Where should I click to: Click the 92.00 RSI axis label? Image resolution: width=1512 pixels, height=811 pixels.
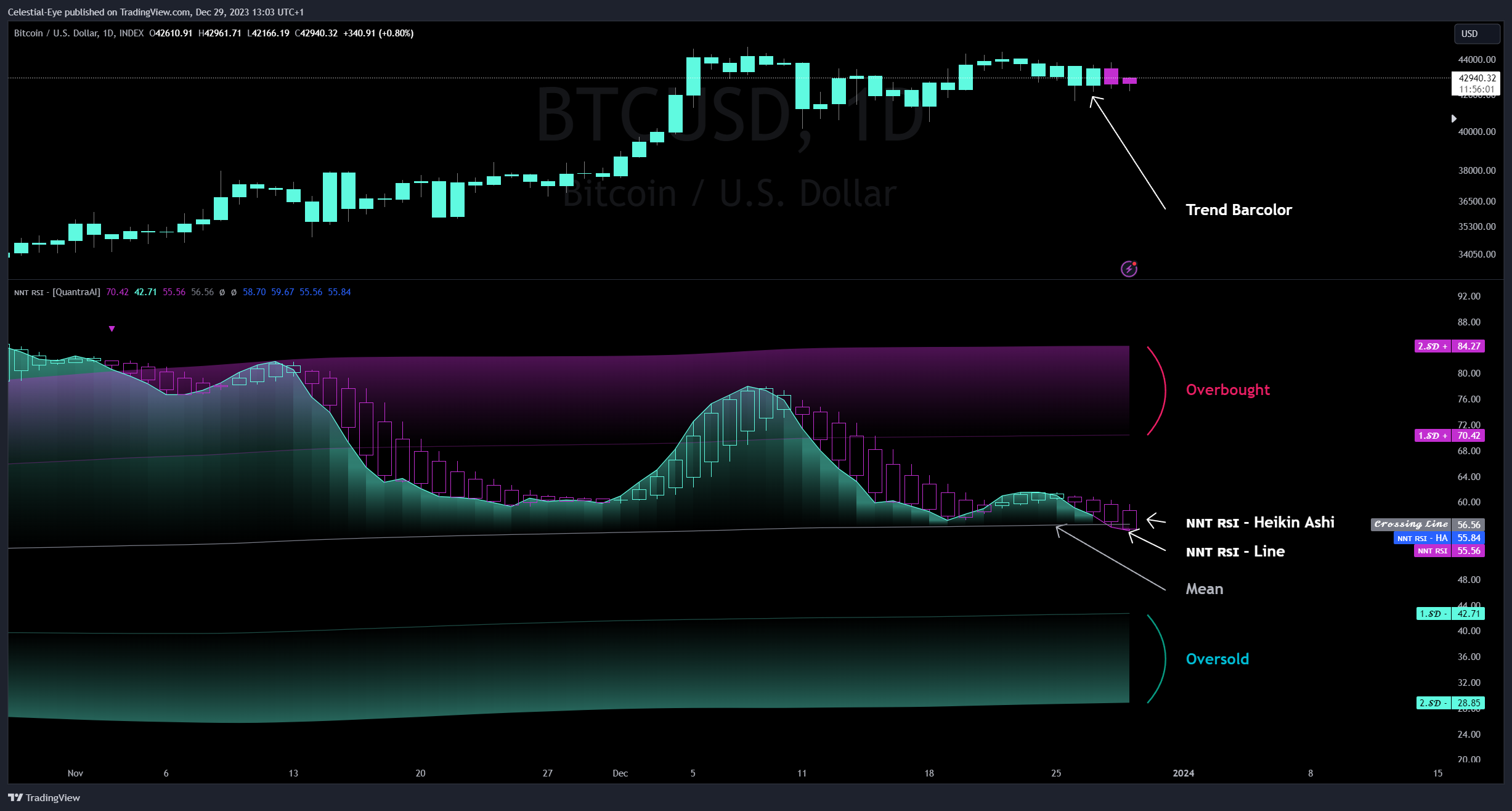(x=1469, y=296)
